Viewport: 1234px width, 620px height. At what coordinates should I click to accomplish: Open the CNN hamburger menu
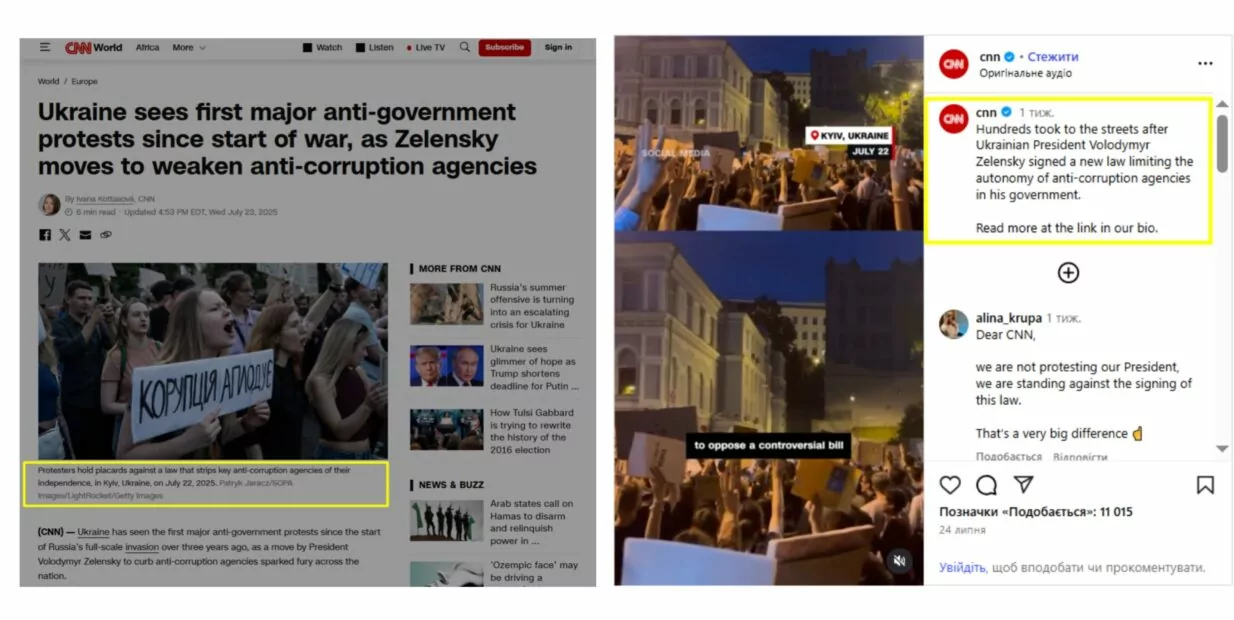click(45, 47)
